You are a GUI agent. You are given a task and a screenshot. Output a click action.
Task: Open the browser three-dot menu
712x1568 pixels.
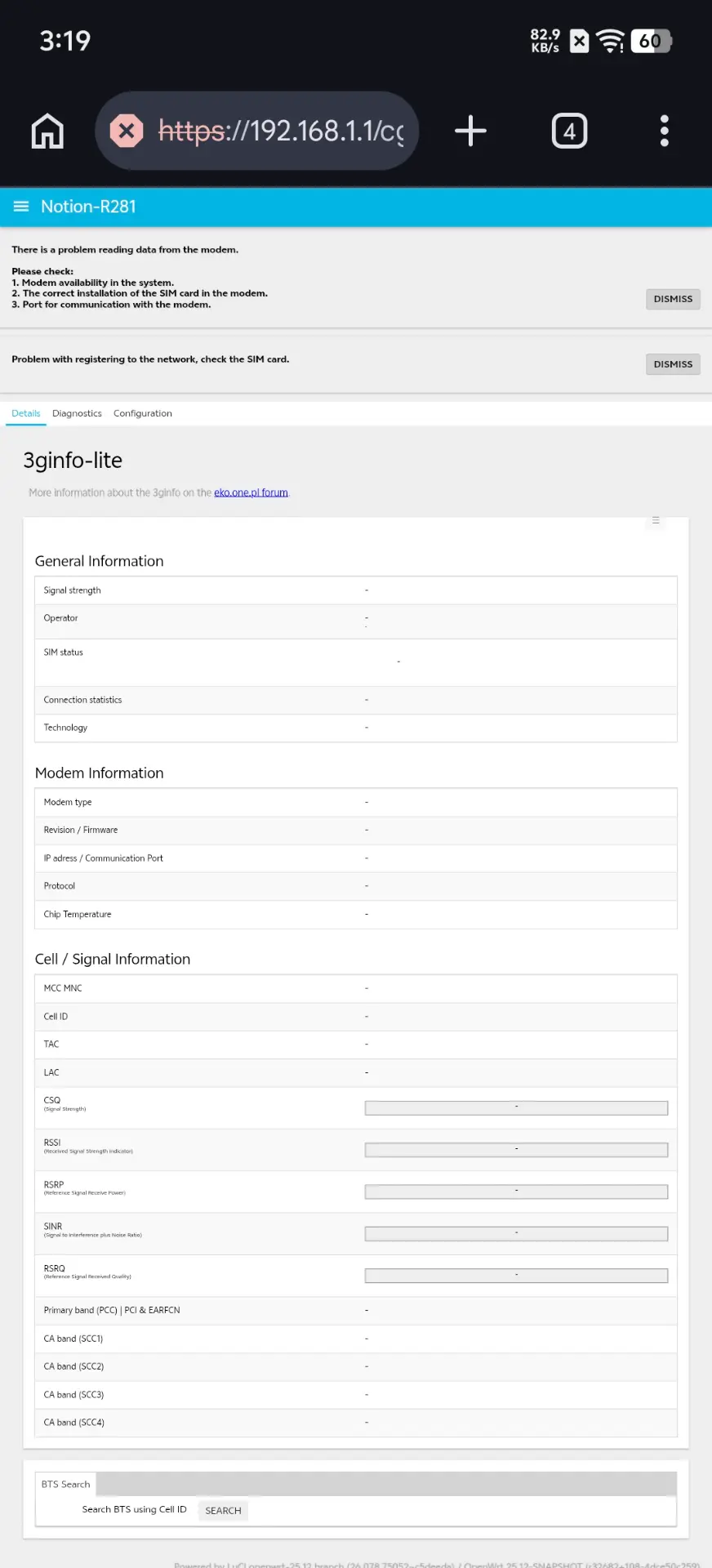point(665,131)
